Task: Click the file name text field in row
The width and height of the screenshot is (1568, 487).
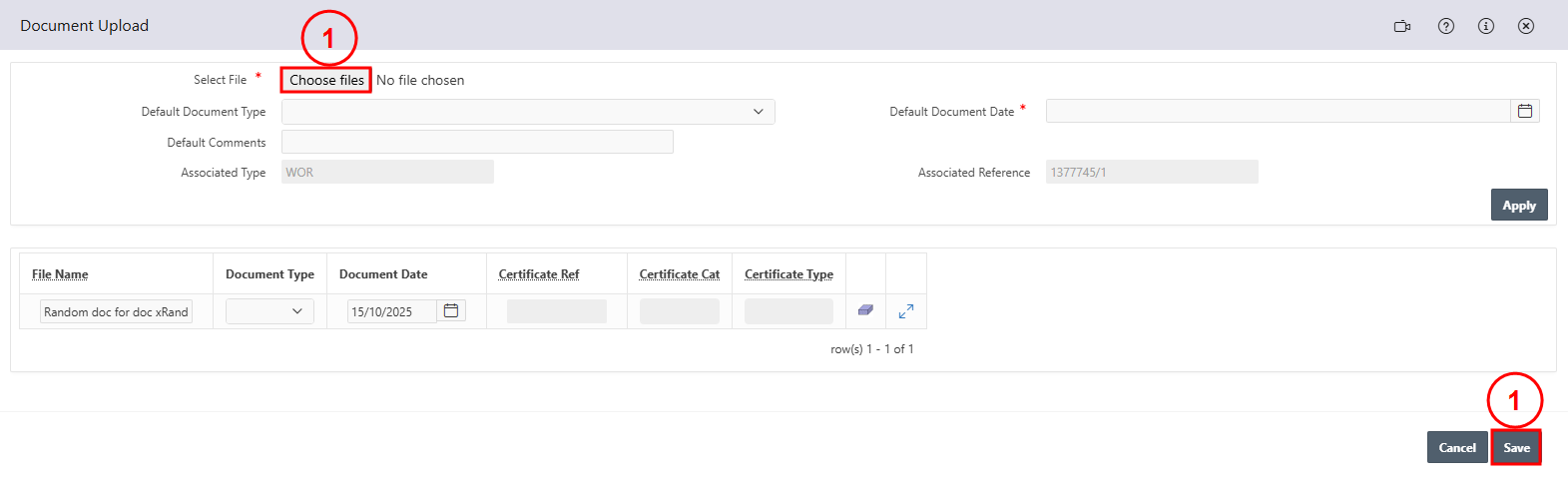Action: click(116, 311)
